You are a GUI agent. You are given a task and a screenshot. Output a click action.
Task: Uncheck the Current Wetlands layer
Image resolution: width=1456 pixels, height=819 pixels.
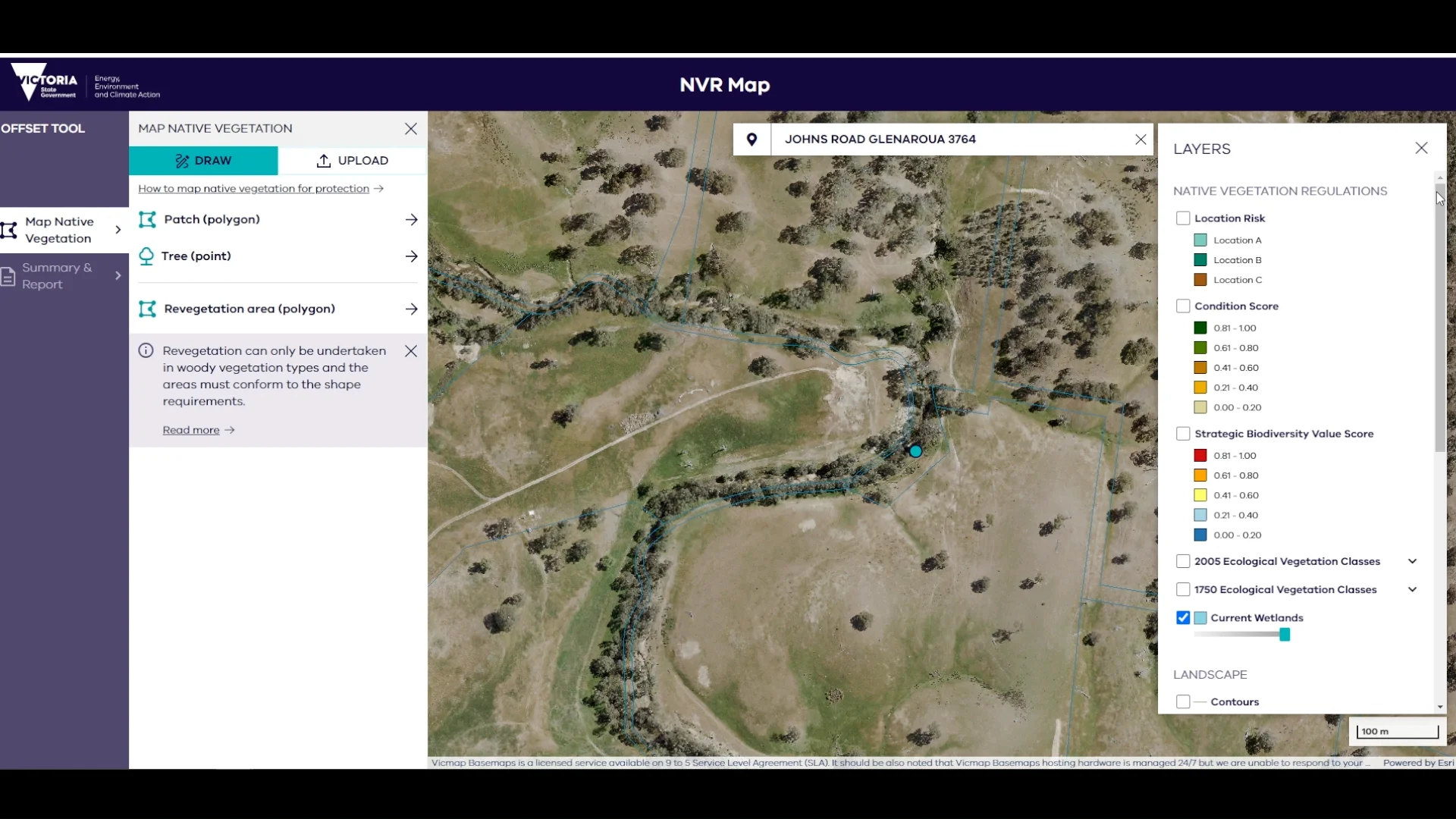(x=1182, y=618)
